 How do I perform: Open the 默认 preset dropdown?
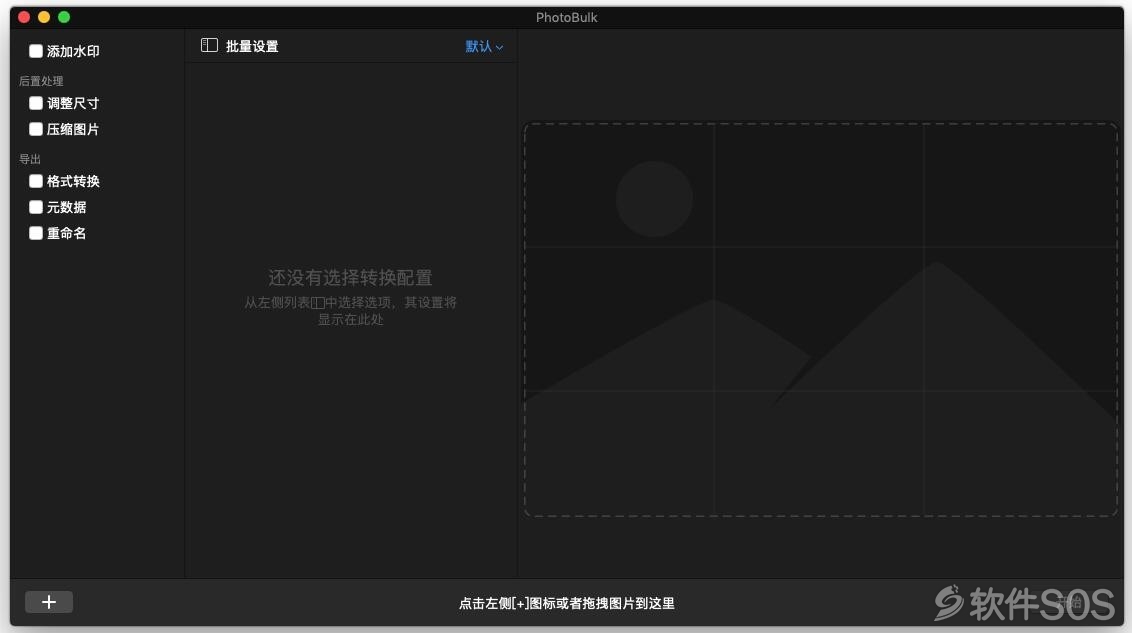coord(484,47)
